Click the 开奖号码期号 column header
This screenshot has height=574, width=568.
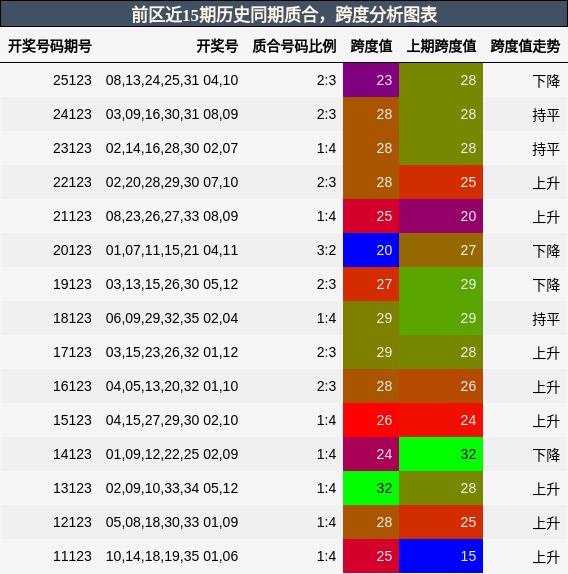coord(50,46)
